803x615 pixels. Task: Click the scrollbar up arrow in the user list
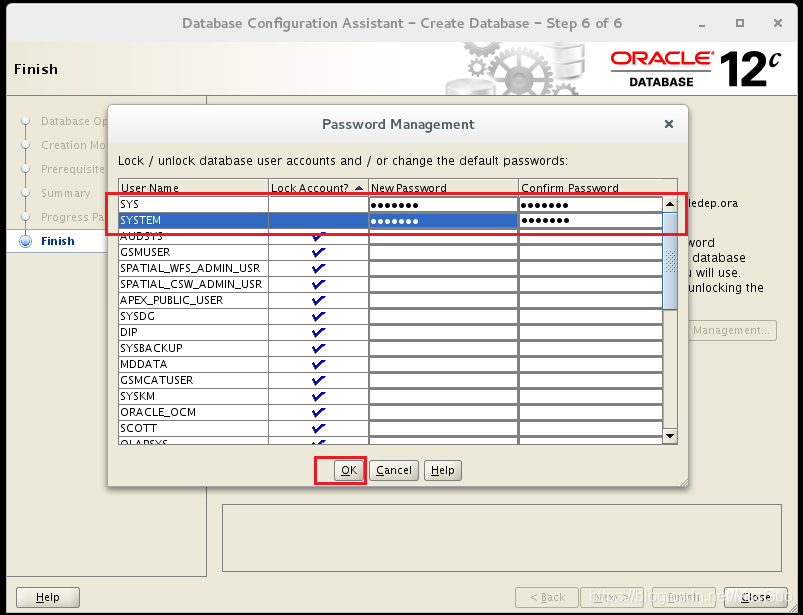pyautogui.click(x=670, y=205)
